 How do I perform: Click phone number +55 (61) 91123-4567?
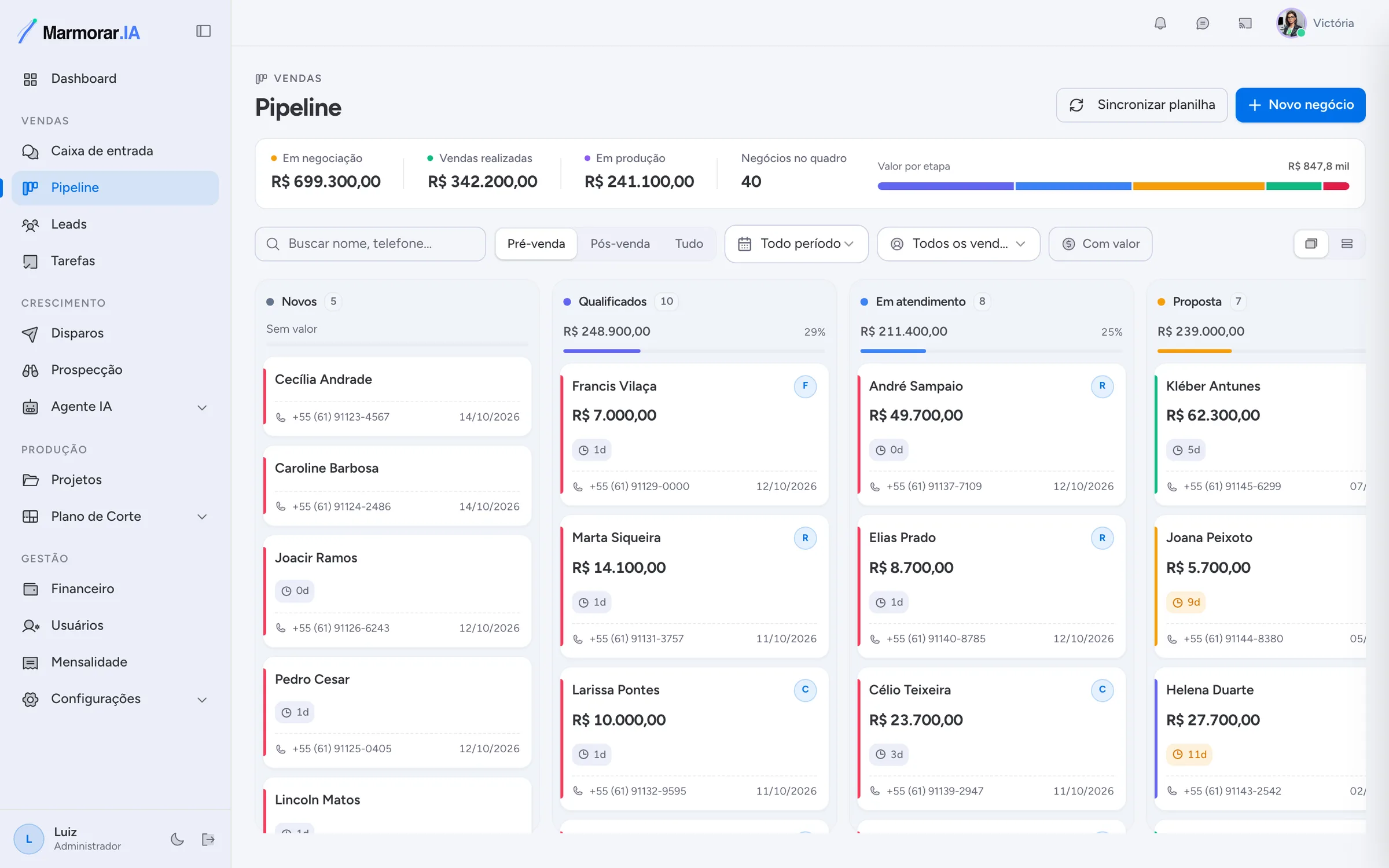(341, 417)
